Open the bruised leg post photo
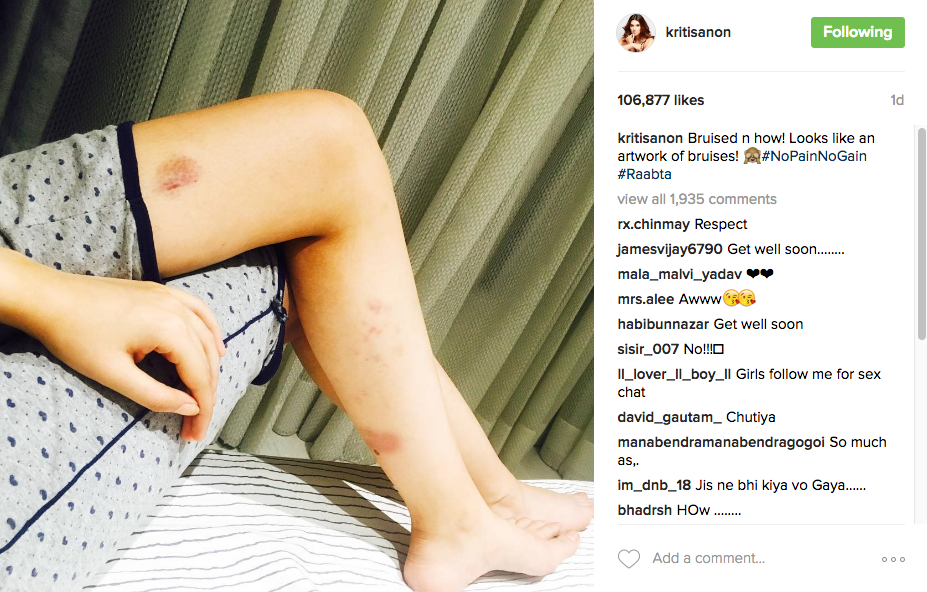 [x=297, y=296]
